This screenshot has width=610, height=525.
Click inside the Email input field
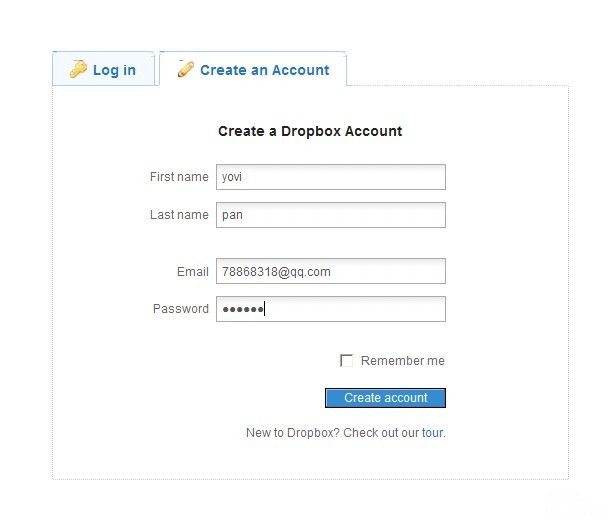[331, 271]
